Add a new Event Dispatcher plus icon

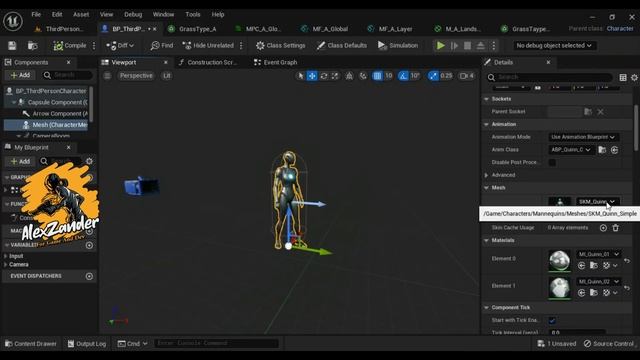[x=89, y=276]
